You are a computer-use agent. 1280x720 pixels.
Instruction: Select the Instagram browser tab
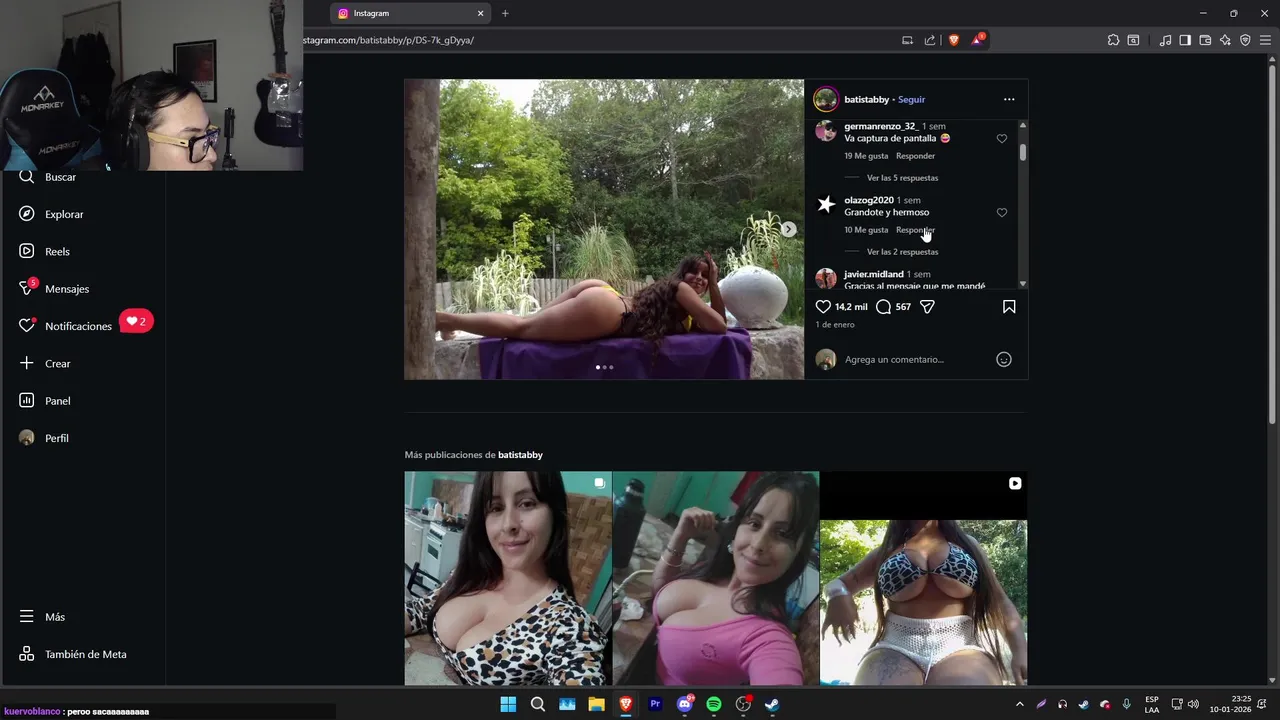coord(410,13)
